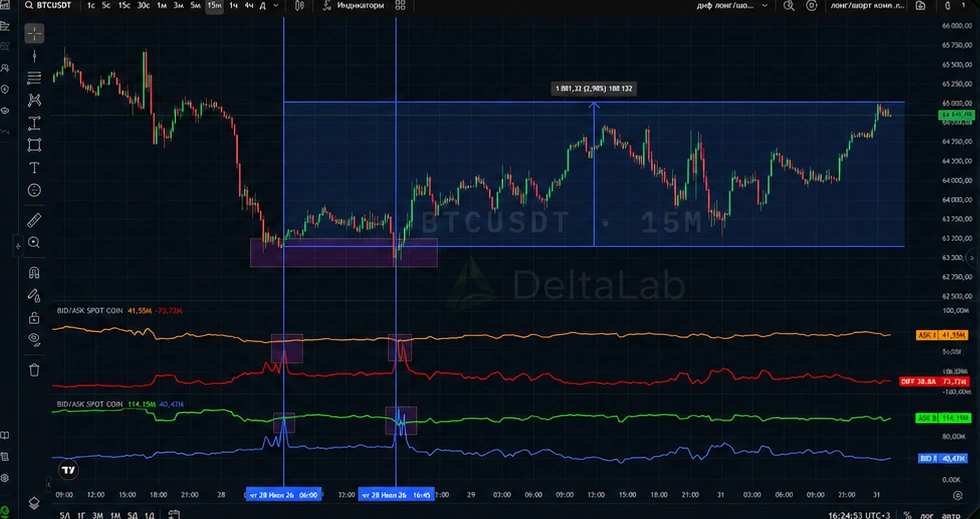Image resolution: width=980 pixels, height=519 pixels.
Task: Select the forecast and measurement tool
Action: point(34,123)
